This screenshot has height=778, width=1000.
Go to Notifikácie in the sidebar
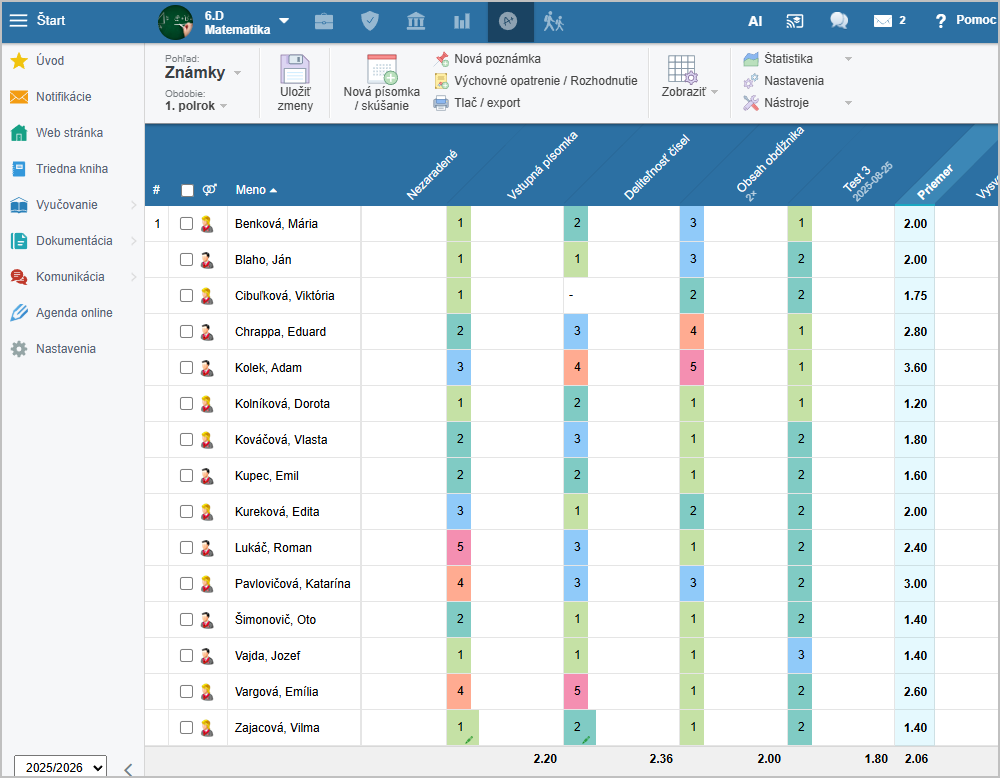(x=64, y=97)
